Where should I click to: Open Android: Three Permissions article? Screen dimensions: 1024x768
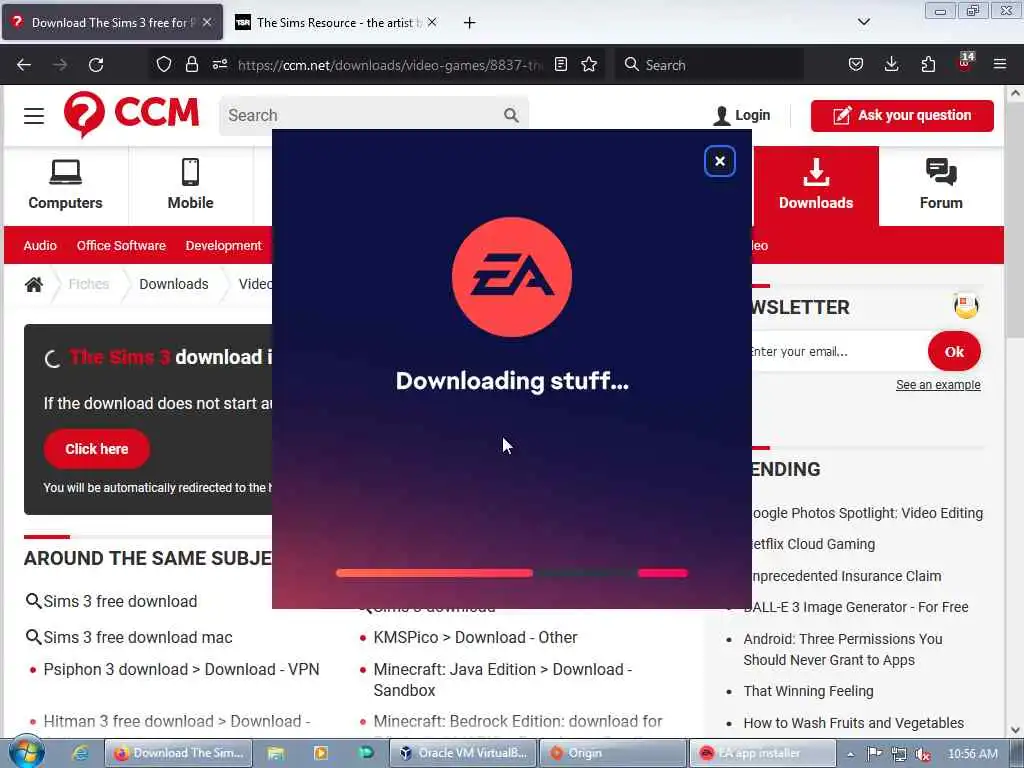coord(842,649)
